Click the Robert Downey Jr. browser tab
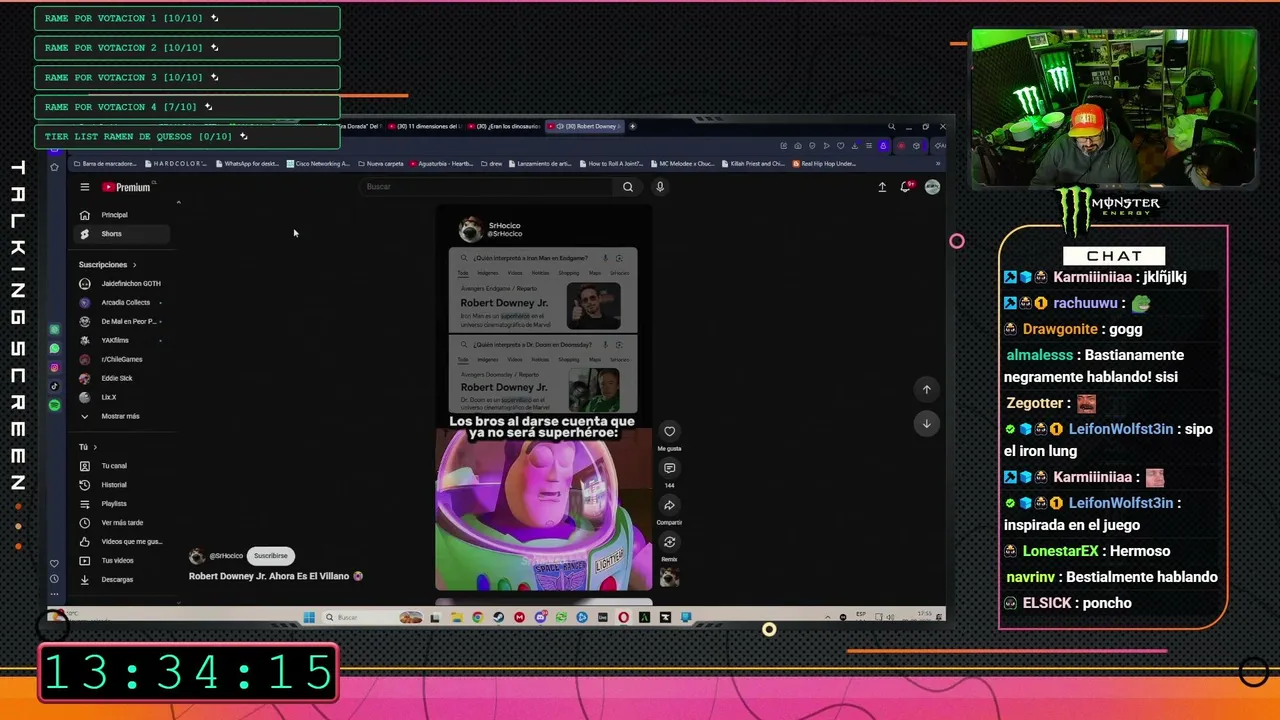The image size is (1280, 720). coord(585,126)
